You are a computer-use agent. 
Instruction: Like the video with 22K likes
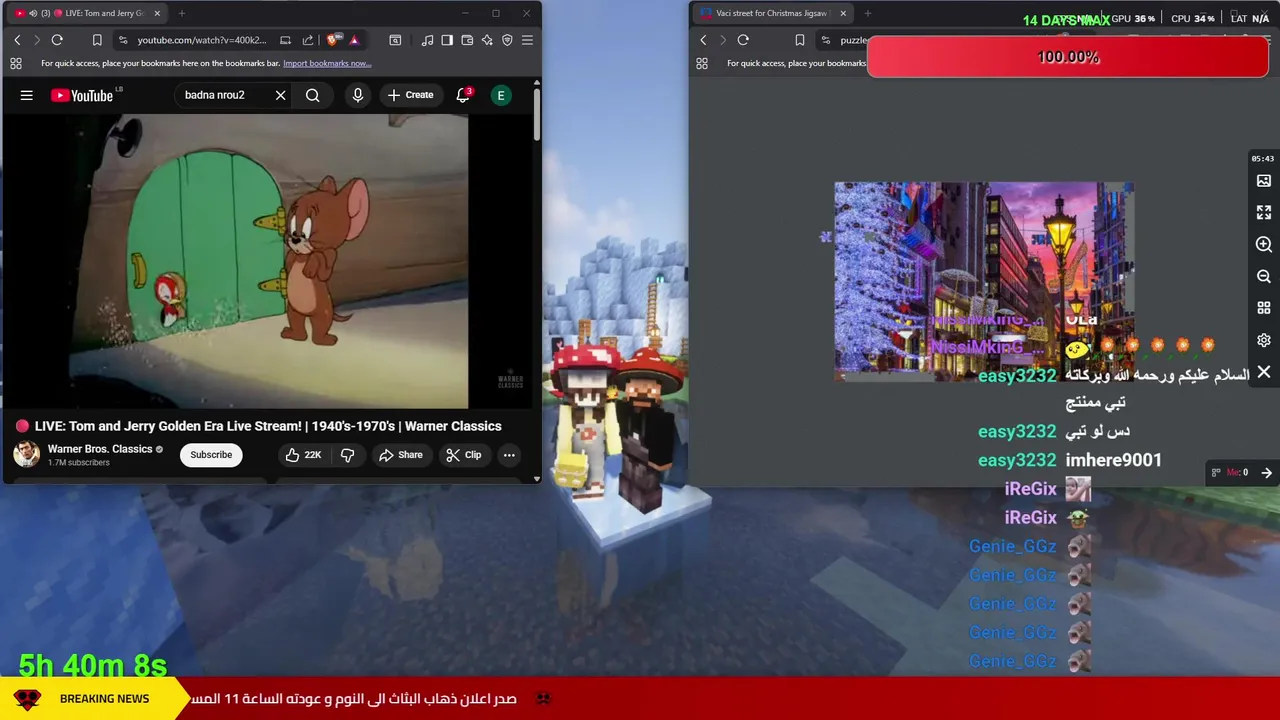(303, 455)
